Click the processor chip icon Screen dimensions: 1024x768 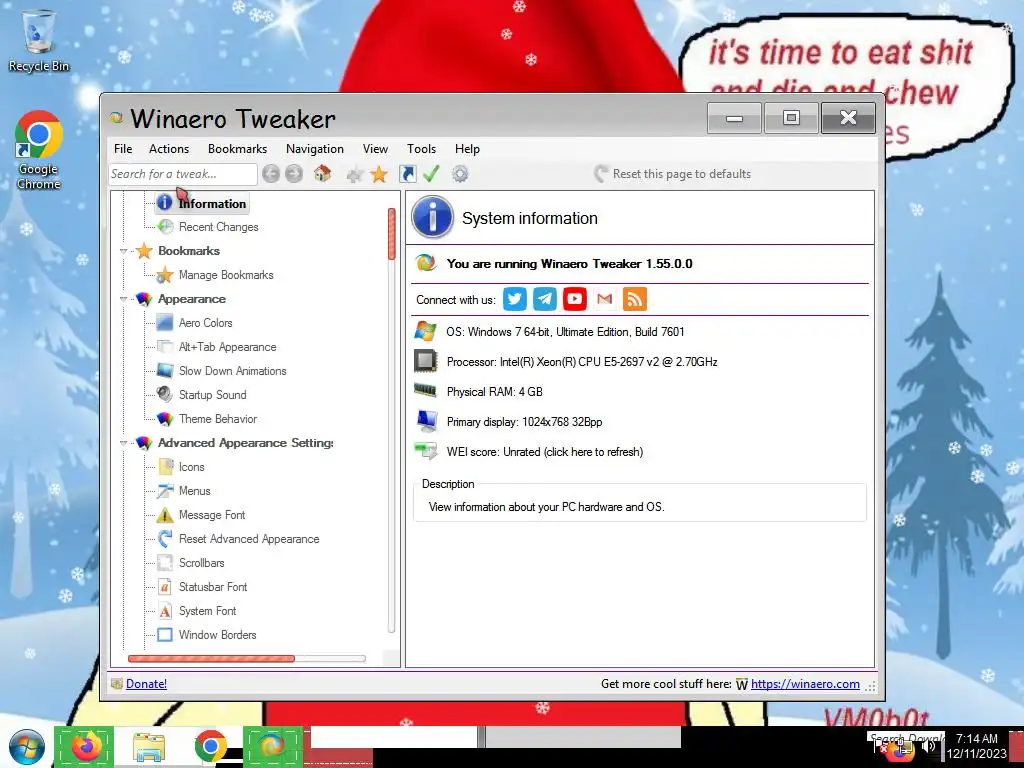point(426,361)
